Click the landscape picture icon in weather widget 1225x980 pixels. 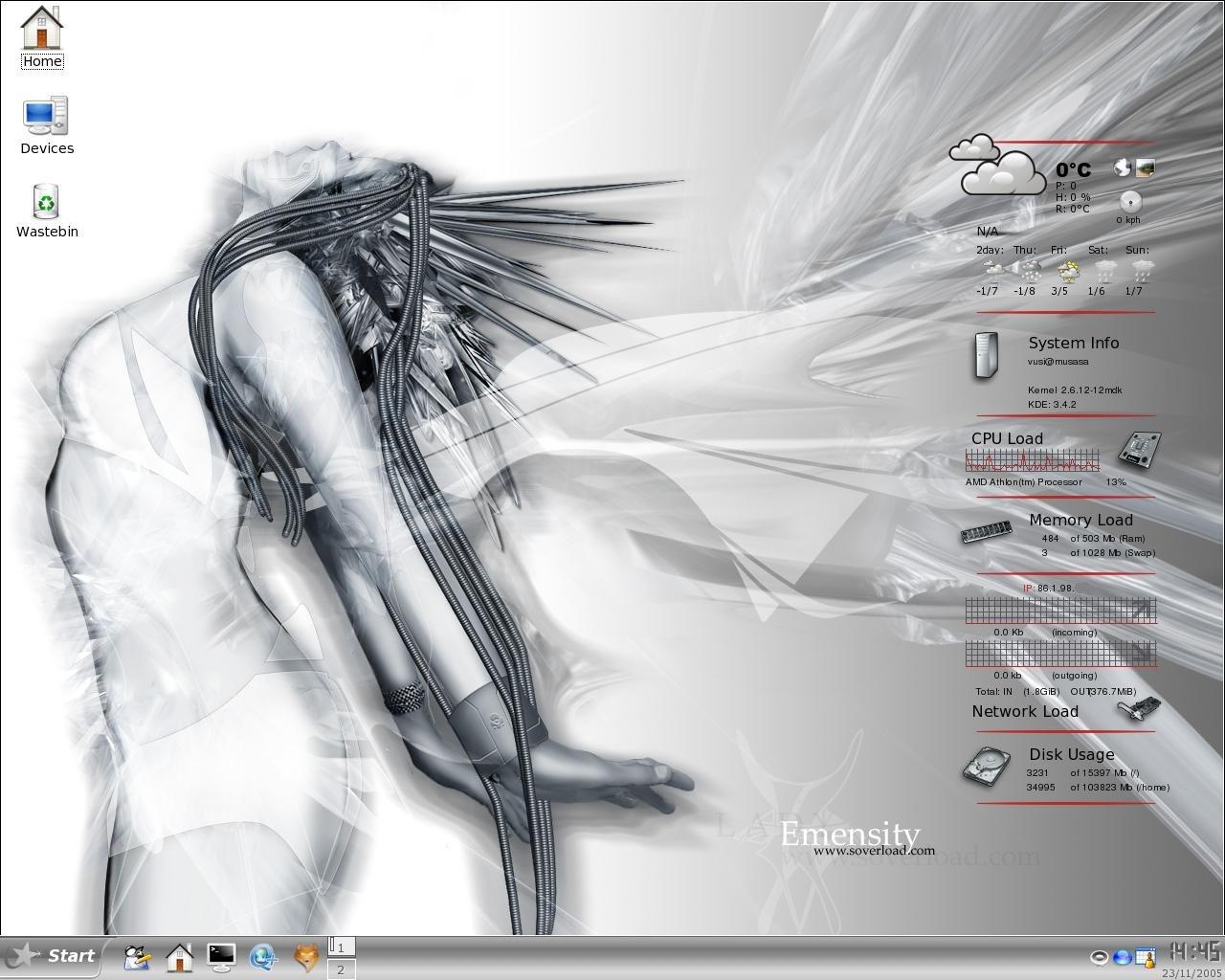pos(1145,168)
